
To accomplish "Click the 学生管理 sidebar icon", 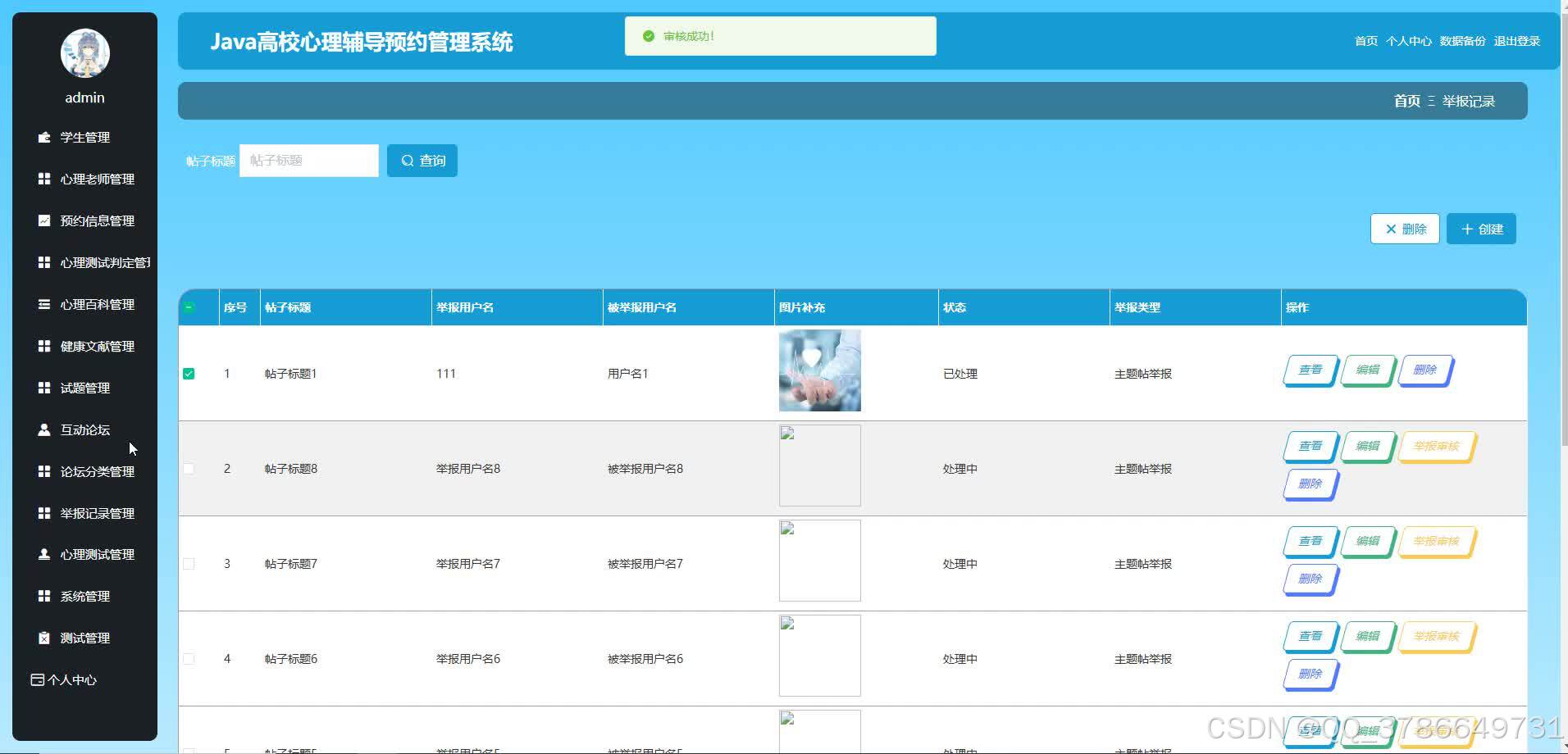I will (x=44, y=138).
